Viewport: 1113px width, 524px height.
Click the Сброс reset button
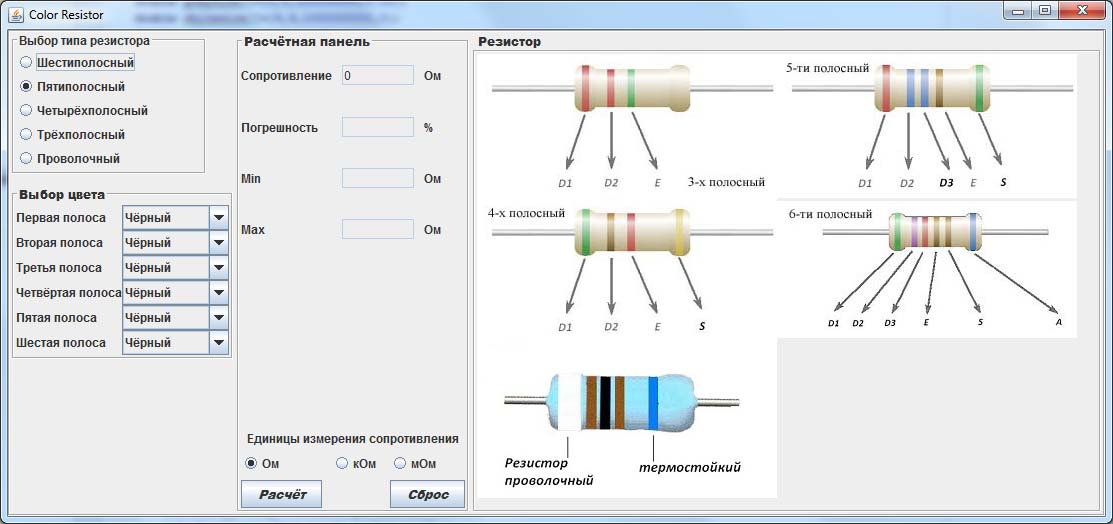(427, 494)
